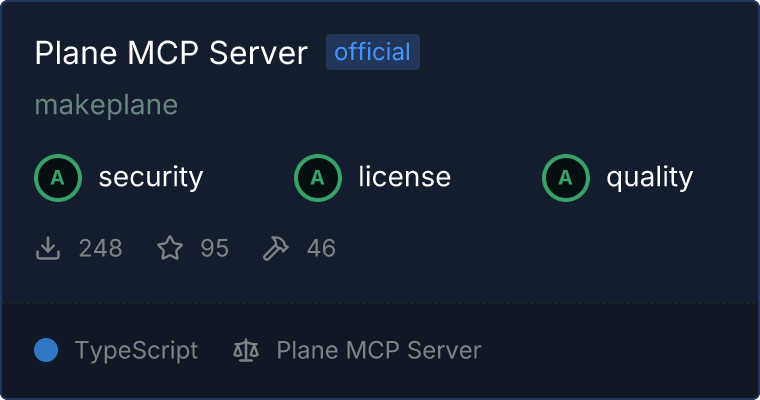Click the license label text
This screenshot has width=760, height=400.
[x=405, y=176]
